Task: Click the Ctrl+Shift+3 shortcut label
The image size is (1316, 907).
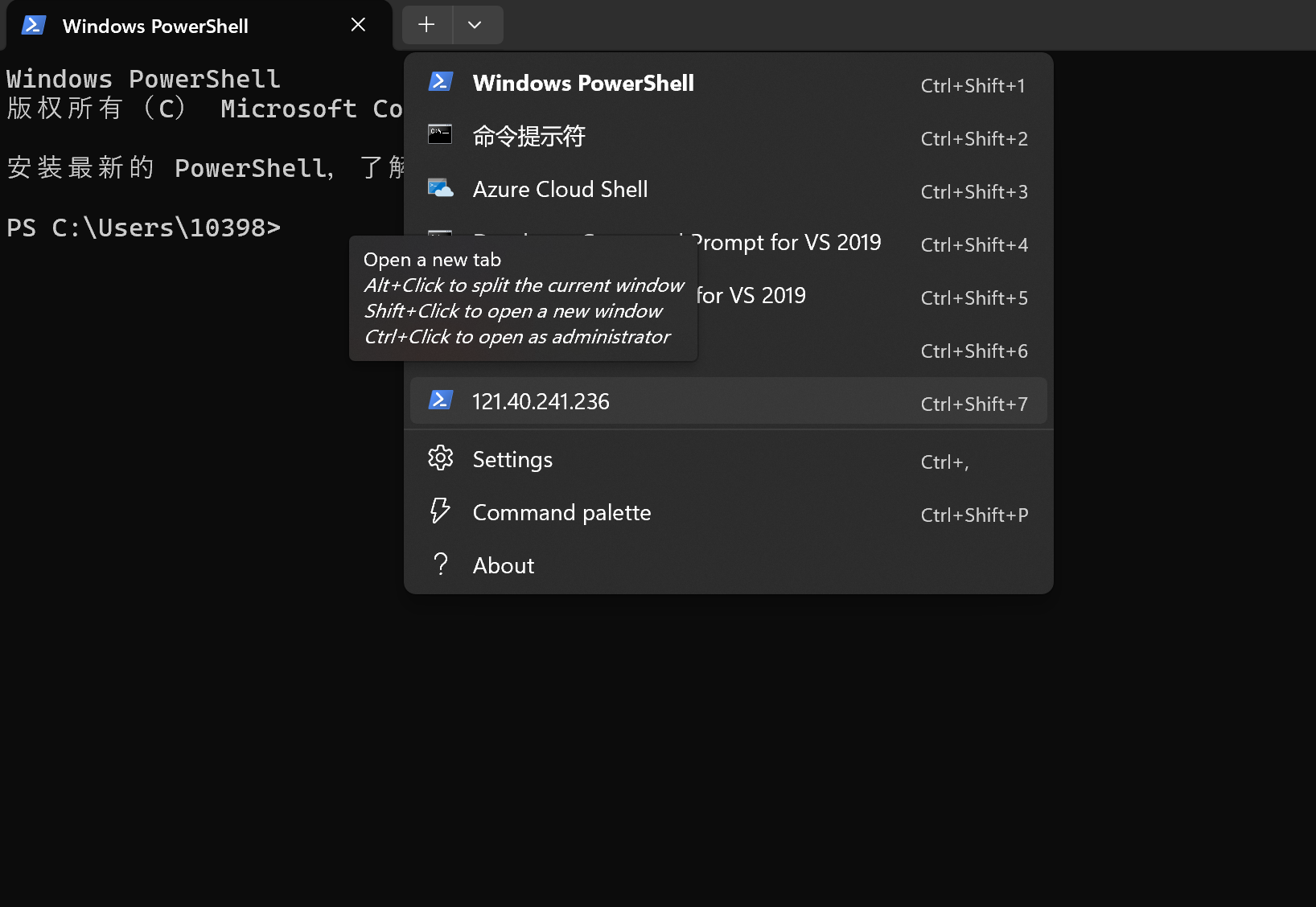Action: [974, 191]
